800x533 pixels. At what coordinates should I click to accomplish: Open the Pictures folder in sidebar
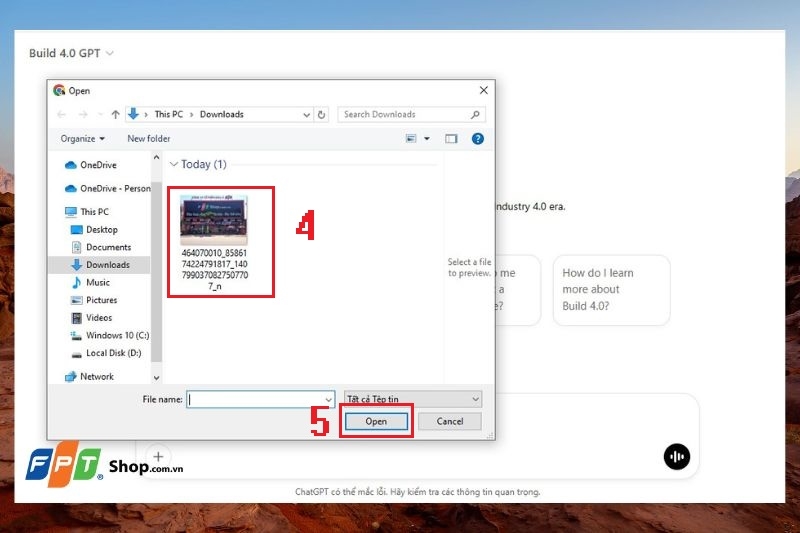(x=94, y=300)
